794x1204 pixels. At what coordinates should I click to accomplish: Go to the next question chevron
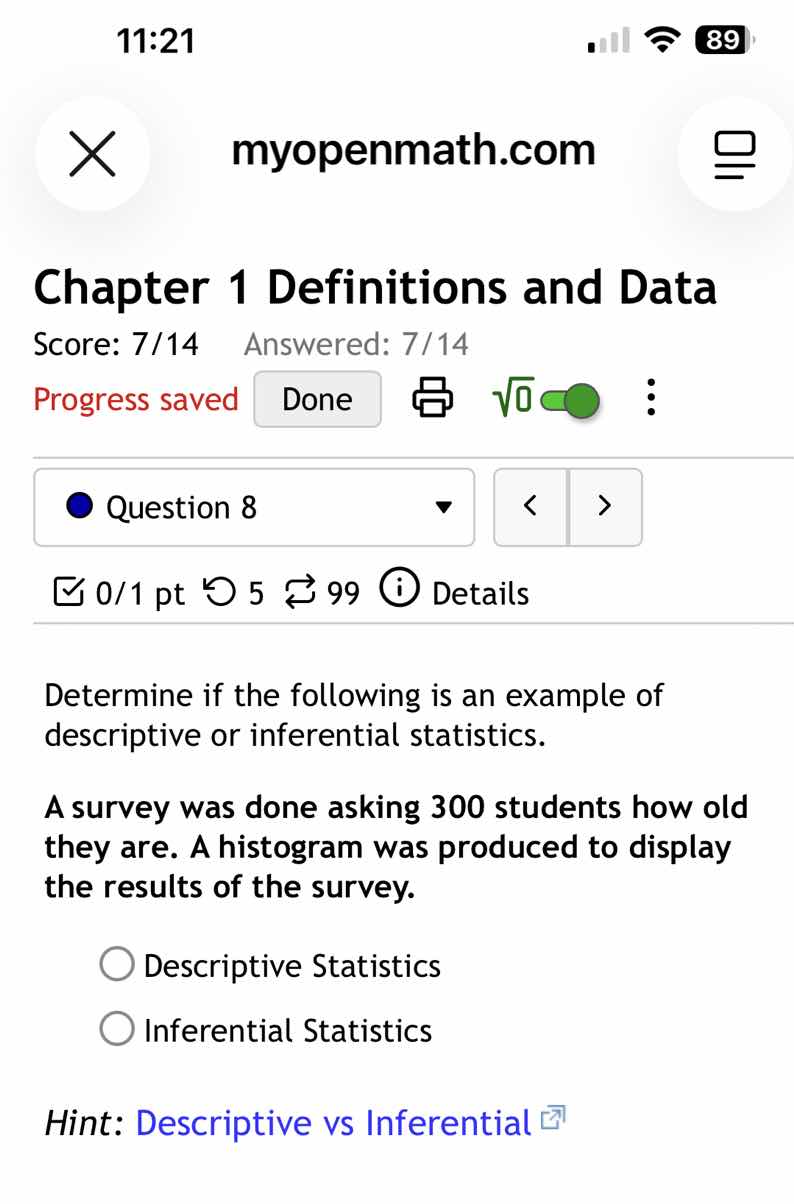[605, 507]
